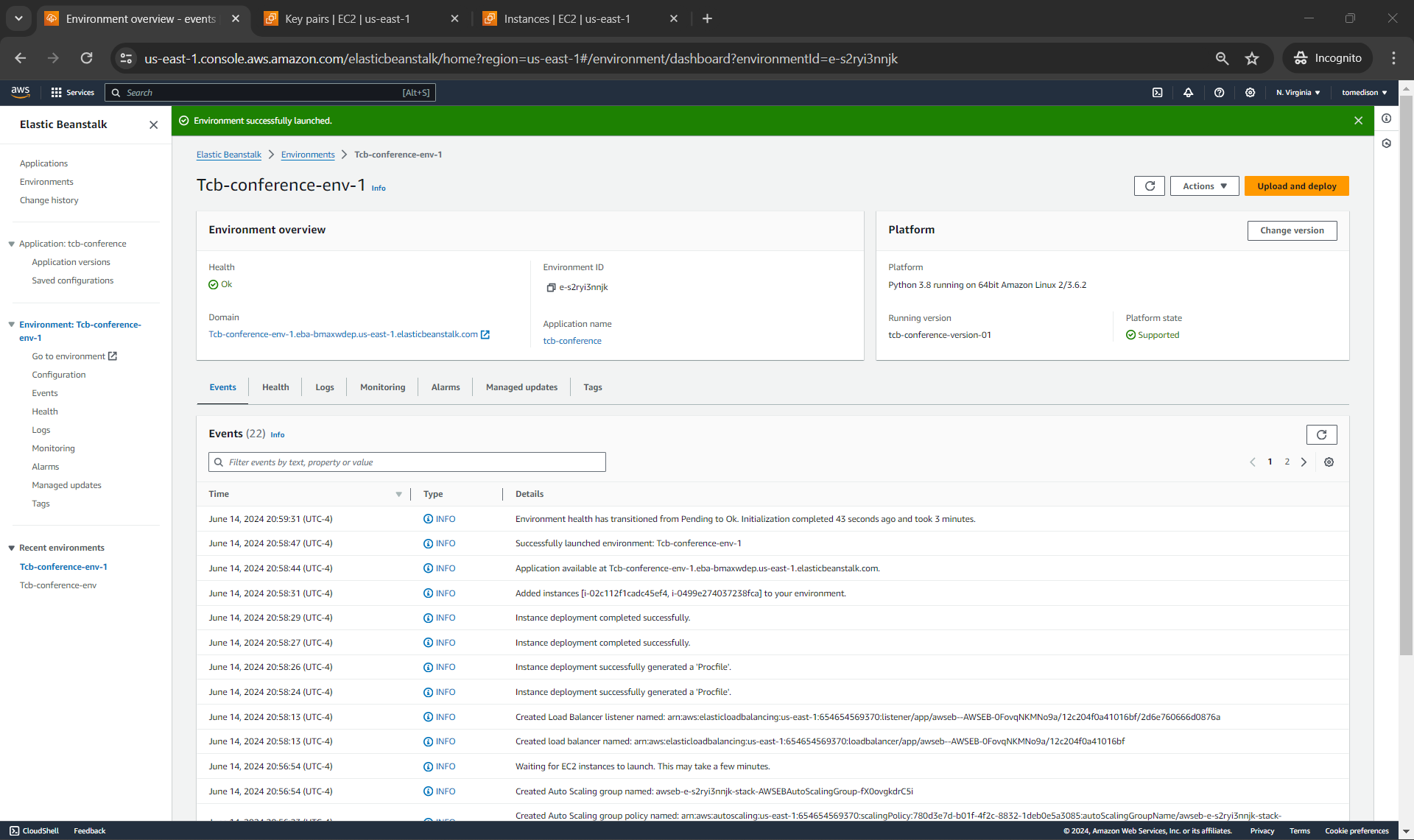Open the Services grid menu
The image size is (1414, 840).
point(72,93)
